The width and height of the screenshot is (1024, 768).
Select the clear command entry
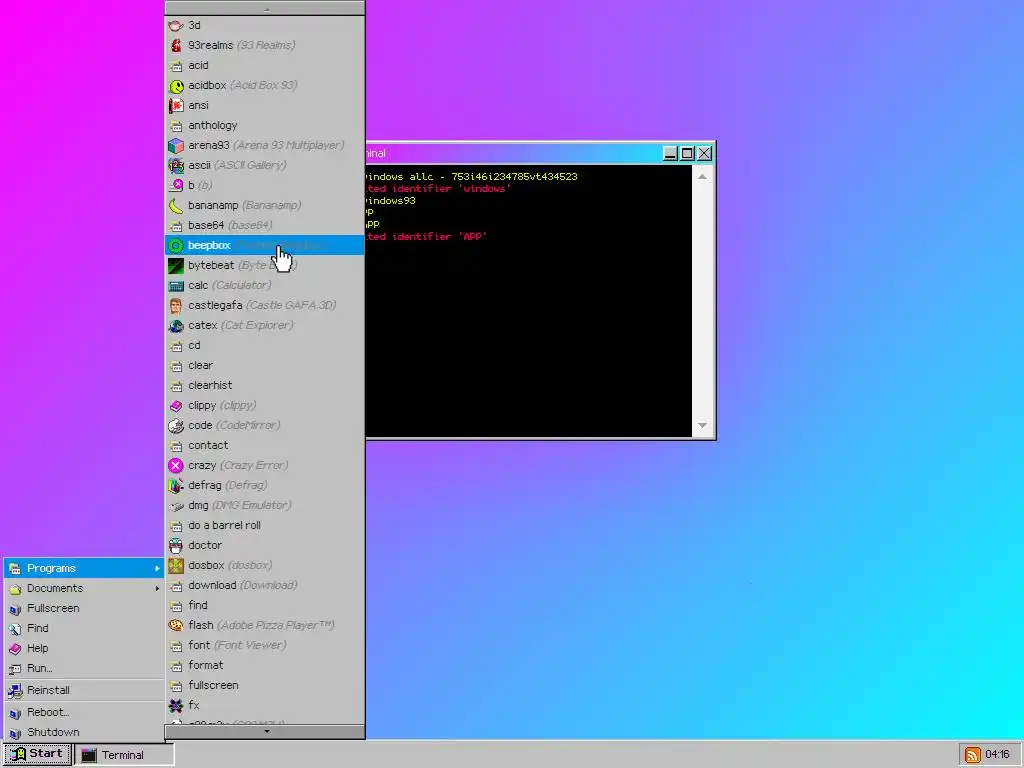pos(265,365)
